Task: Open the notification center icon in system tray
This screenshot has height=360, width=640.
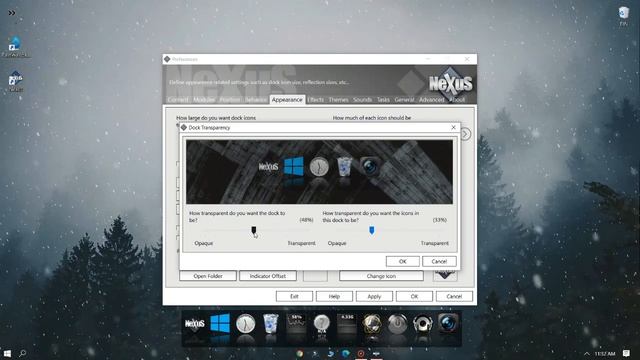Action: 626,353
